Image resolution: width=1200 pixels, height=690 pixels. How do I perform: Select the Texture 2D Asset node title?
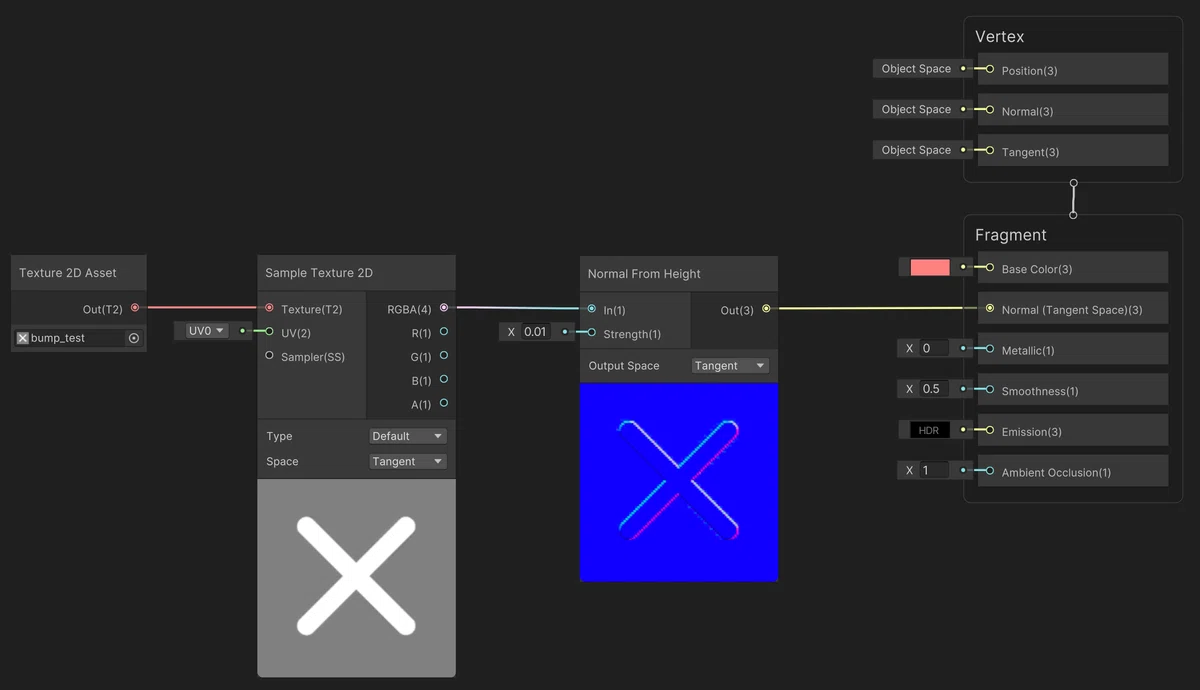coord(68,273)
